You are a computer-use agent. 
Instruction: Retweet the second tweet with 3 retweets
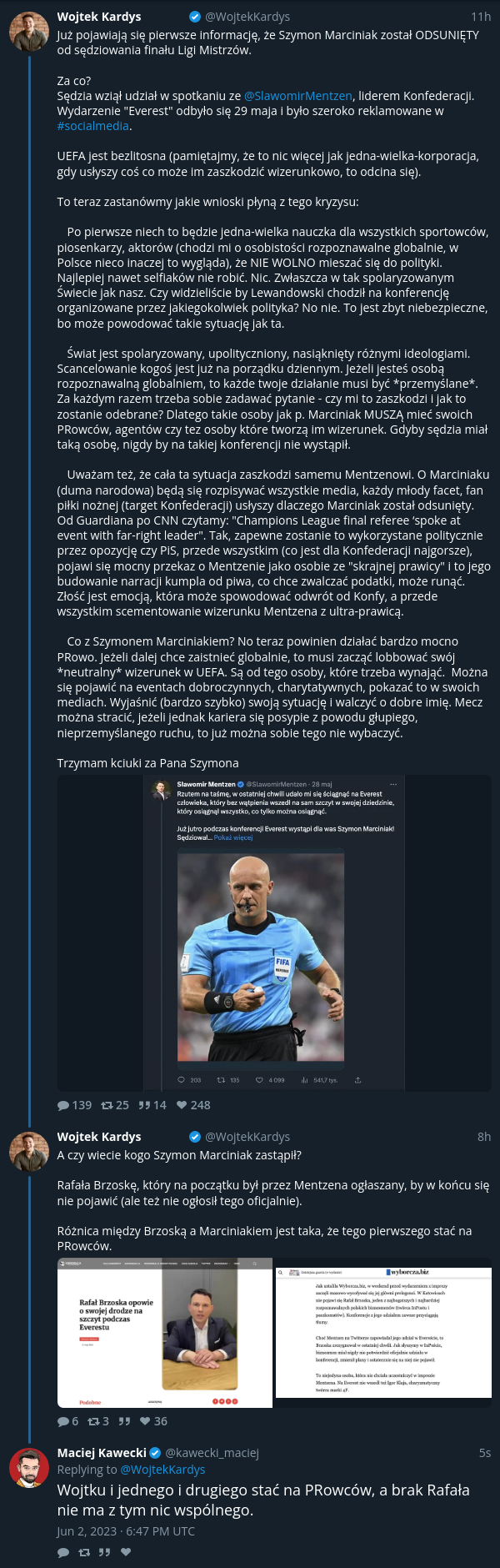pyautogui.click(x=98, y=1421)
